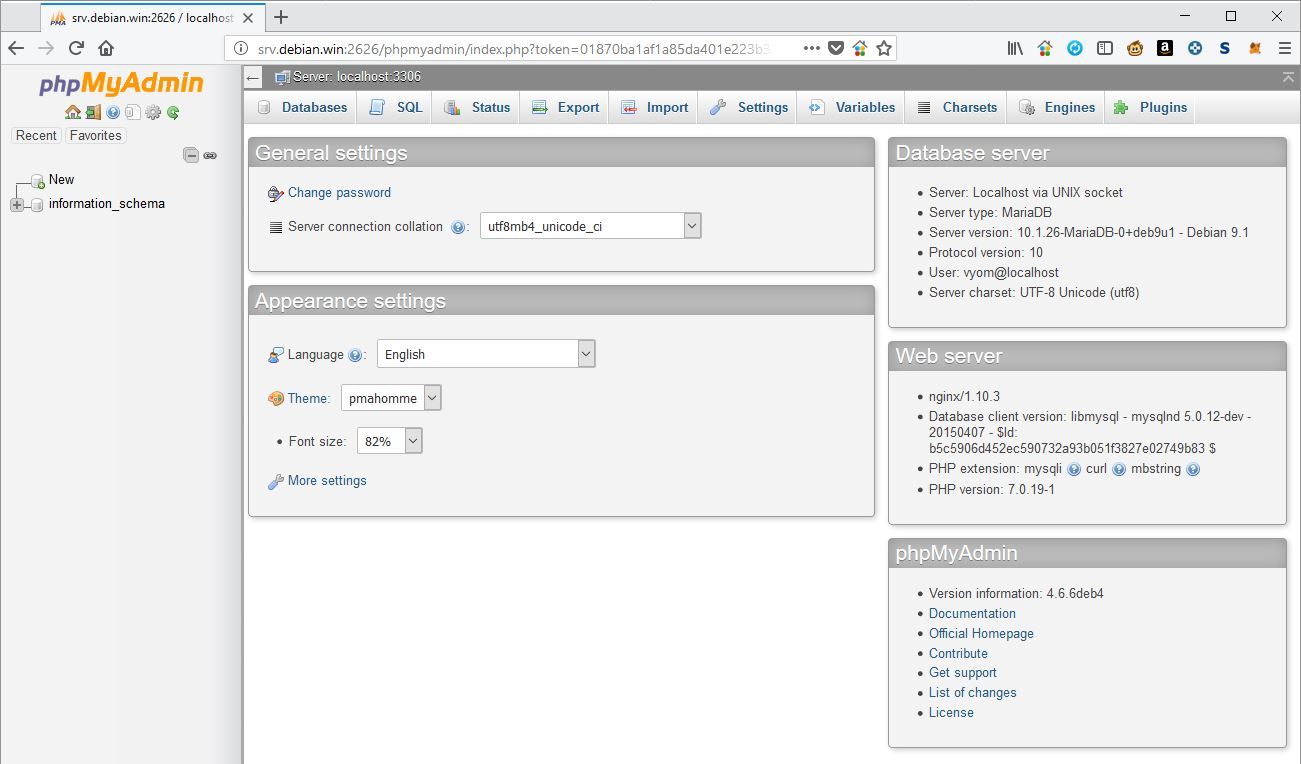Click the page menu collapse arrow icon

[x=1288, y=77]
